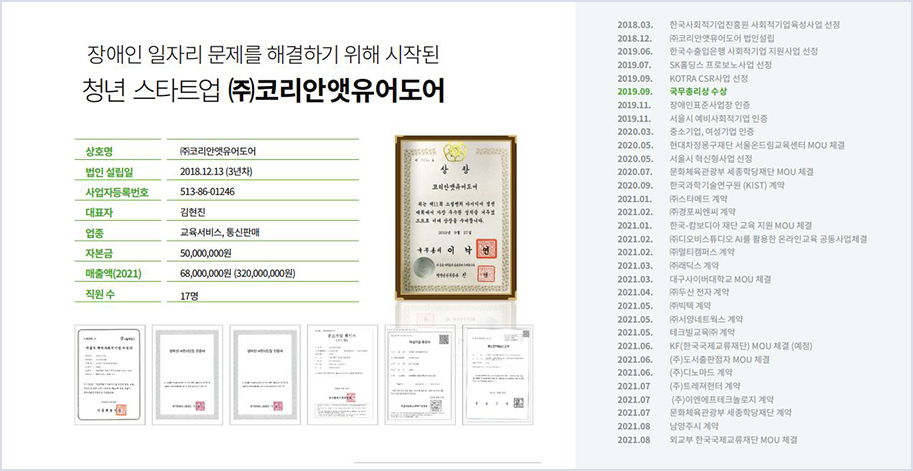Click '㈜빅텍 계약' entry
This screenshot has height=471, width=913.
(690, 306)
